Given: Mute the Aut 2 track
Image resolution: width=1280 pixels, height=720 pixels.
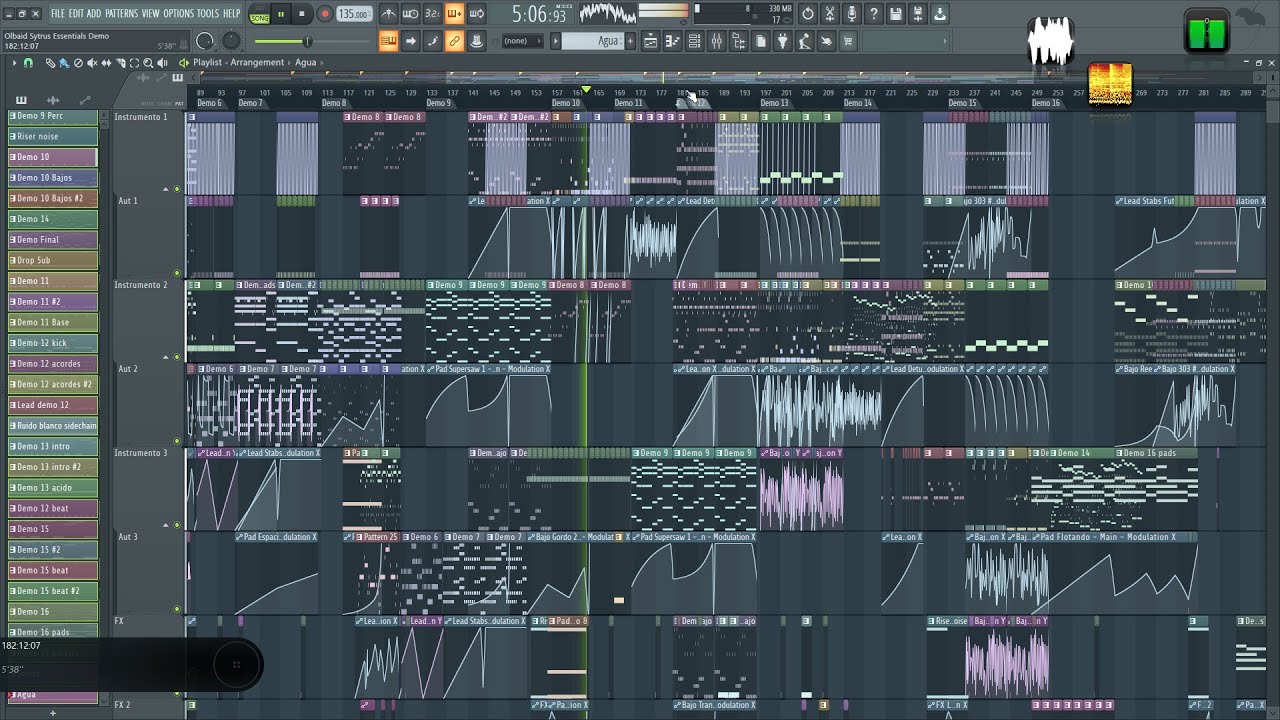Looking at the screenshot, I should 178,440.
